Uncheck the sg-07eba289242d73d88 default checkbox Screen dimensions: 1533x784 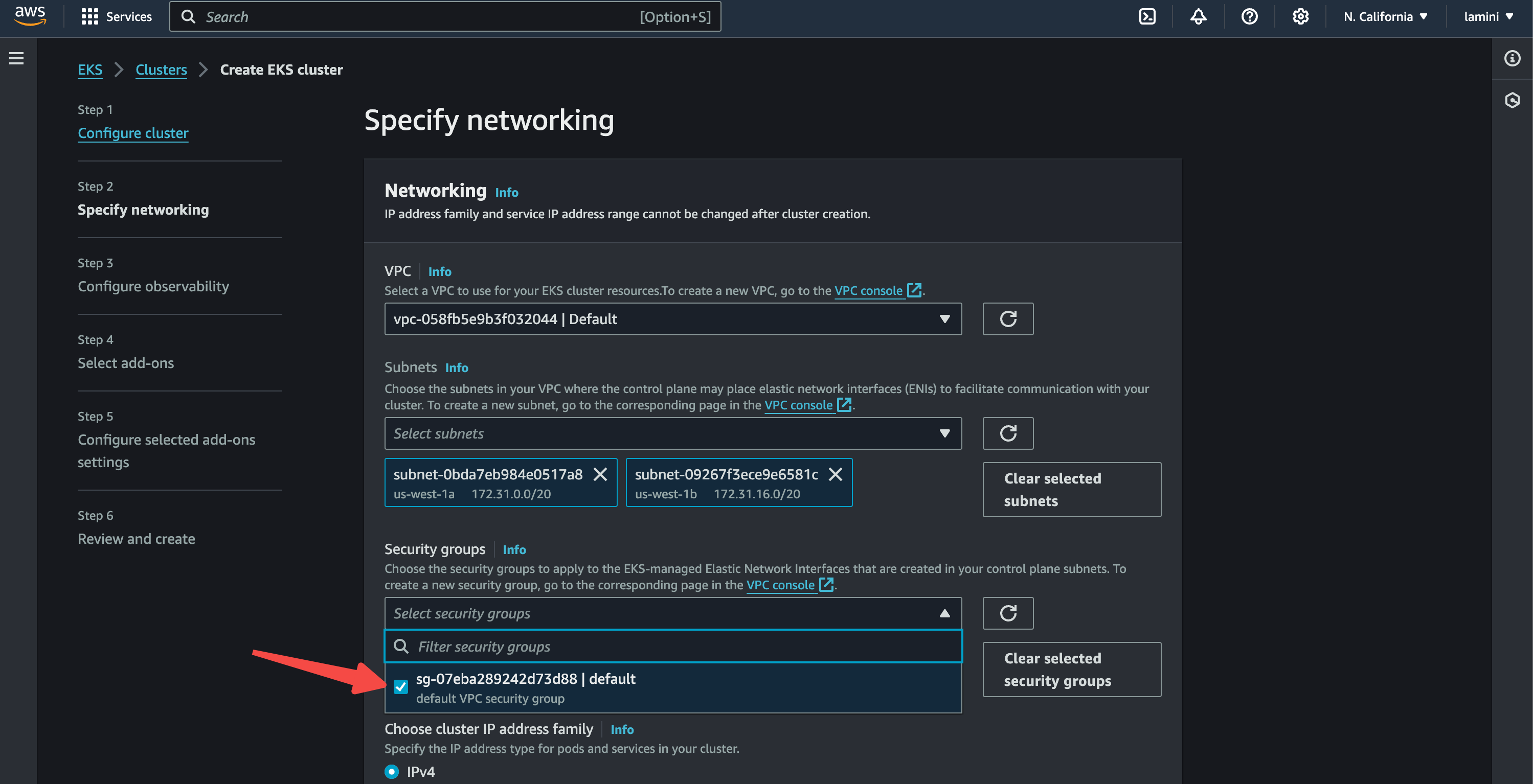pyautogui.click(x=401, y=686)
